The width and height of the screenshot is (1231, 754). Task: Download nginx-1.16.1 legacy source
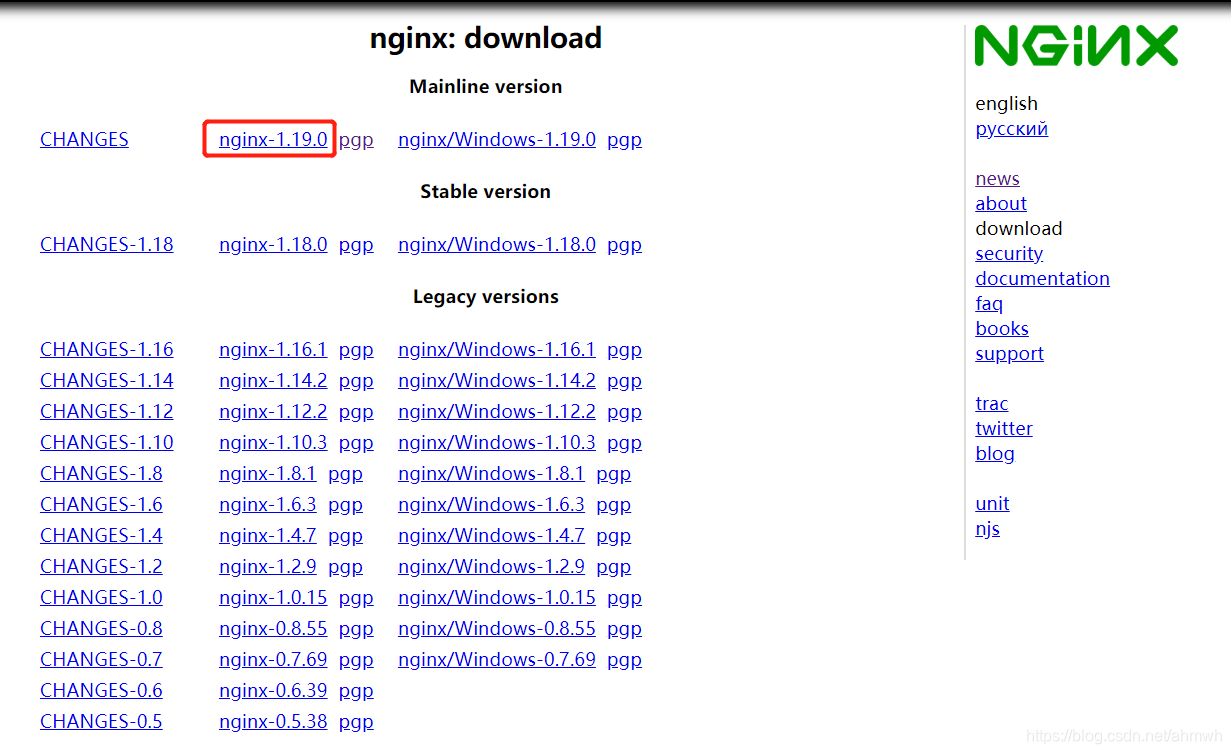pos(273,350)
